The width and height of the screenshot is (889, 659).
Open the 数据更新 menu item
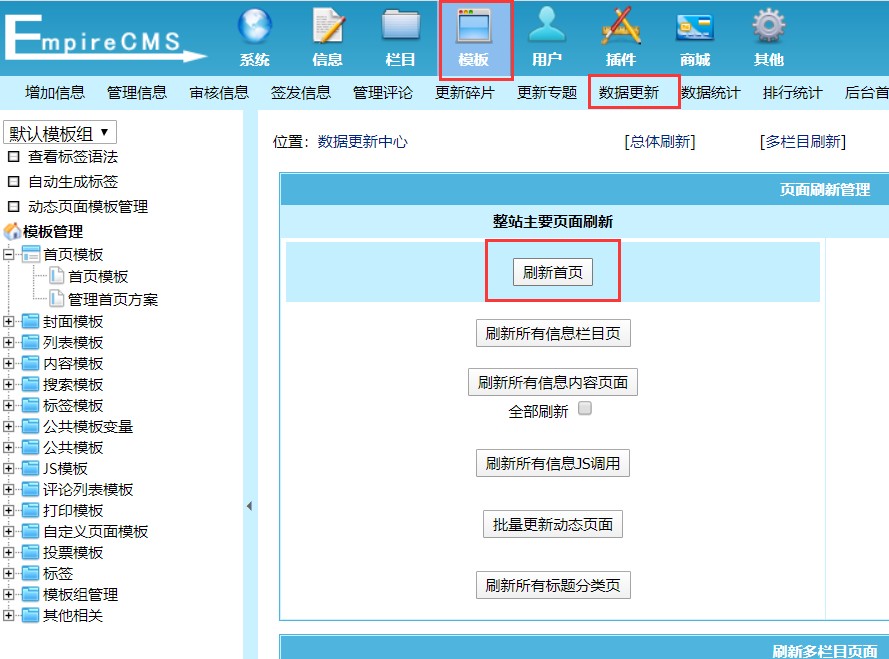point(629,92)
